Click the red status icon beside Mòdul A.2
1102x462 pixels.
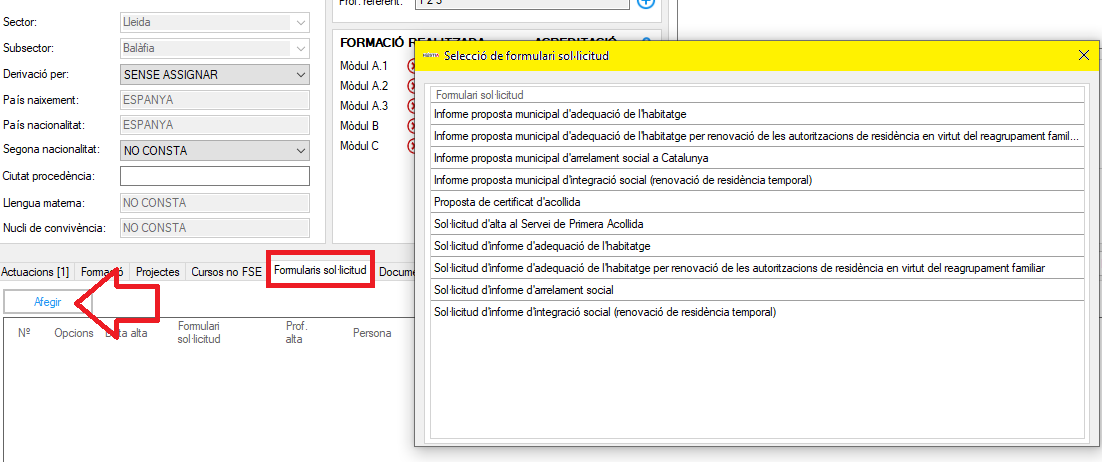click(411, 86)
